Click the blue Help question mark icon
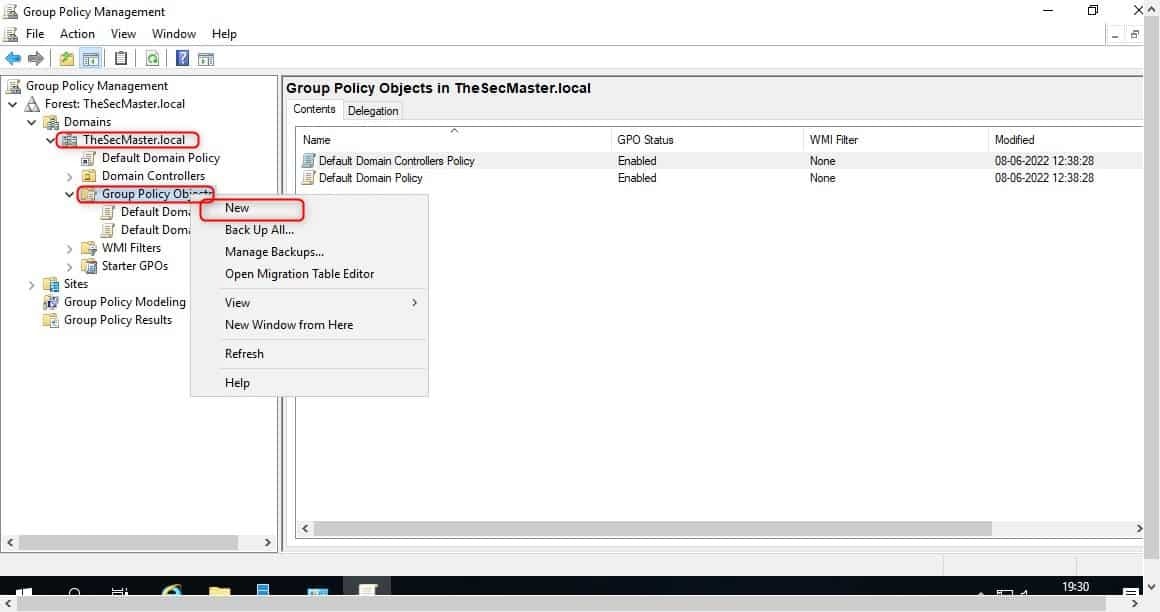The height and width of the screenshot is (612, 1160). 182,58
